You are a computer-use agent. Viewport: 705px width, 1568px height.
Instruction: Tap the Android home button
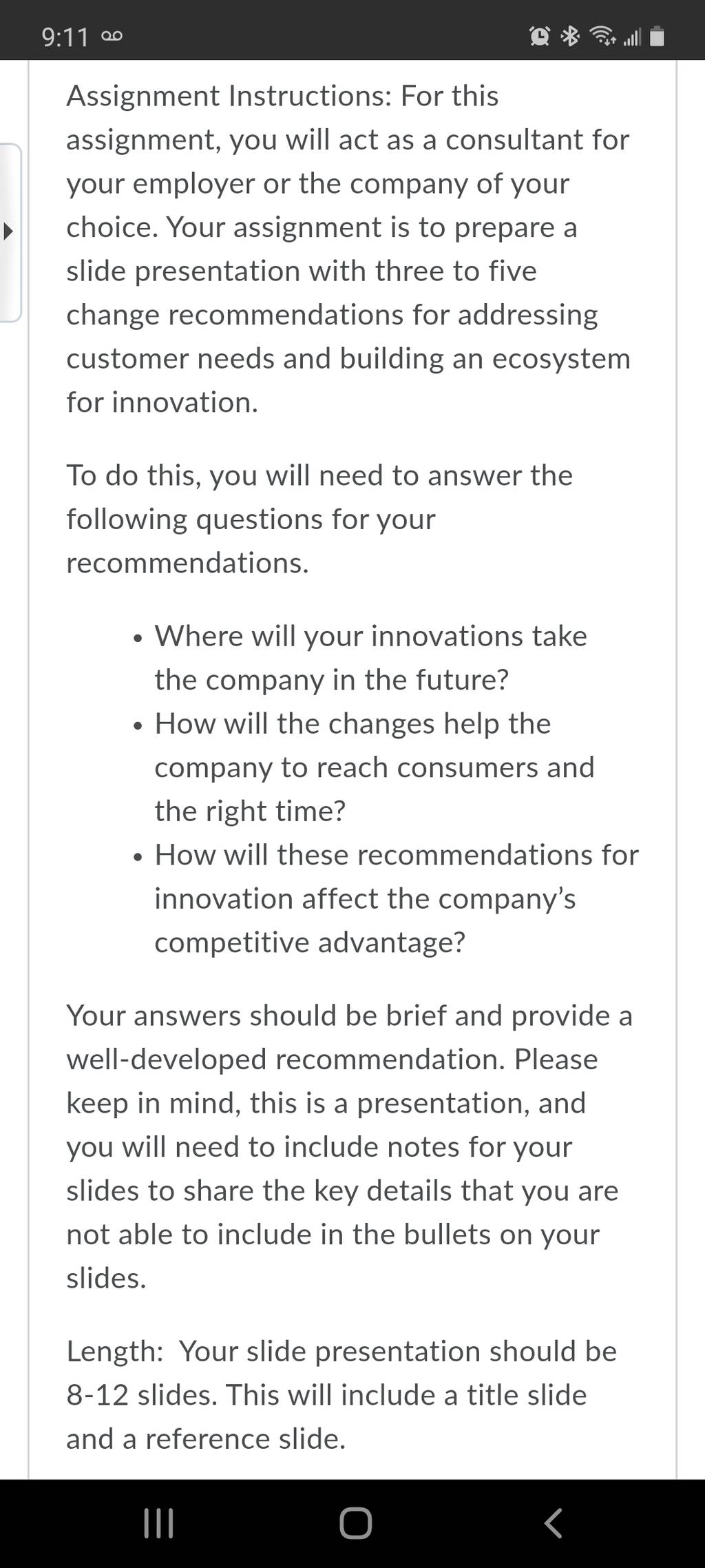[x=355, y=1523]
